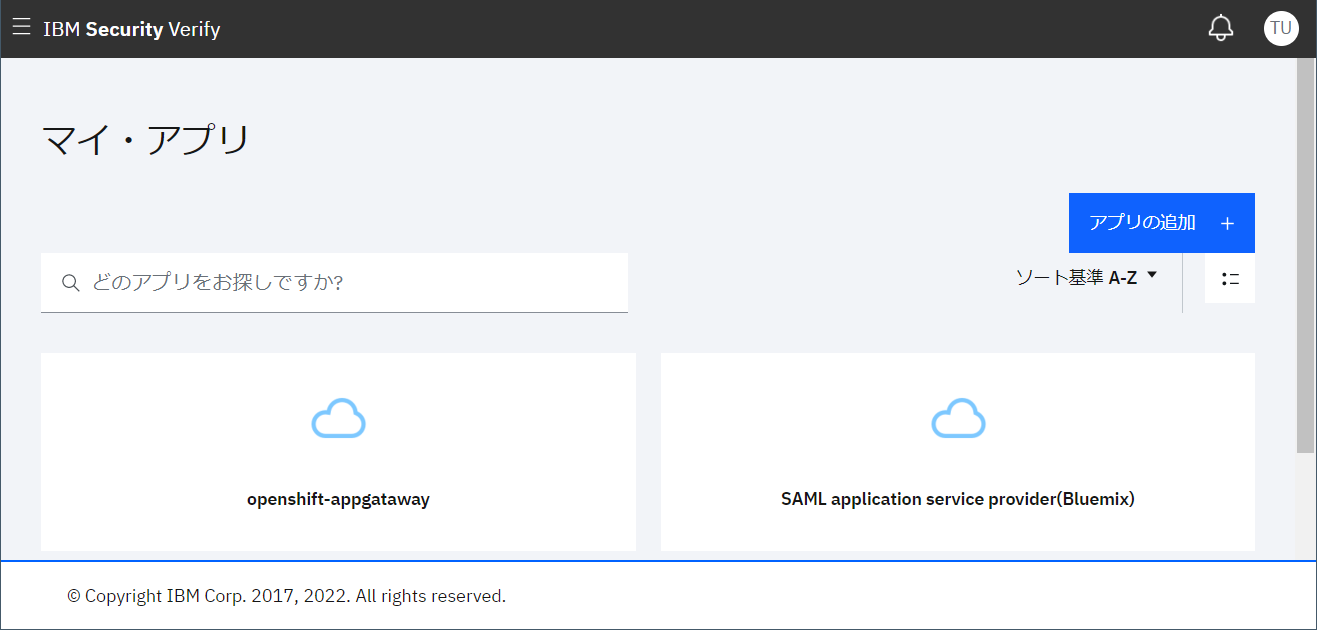Click the SAML application service provider cloud icon

pyautogui.click(x=958, y=419)
